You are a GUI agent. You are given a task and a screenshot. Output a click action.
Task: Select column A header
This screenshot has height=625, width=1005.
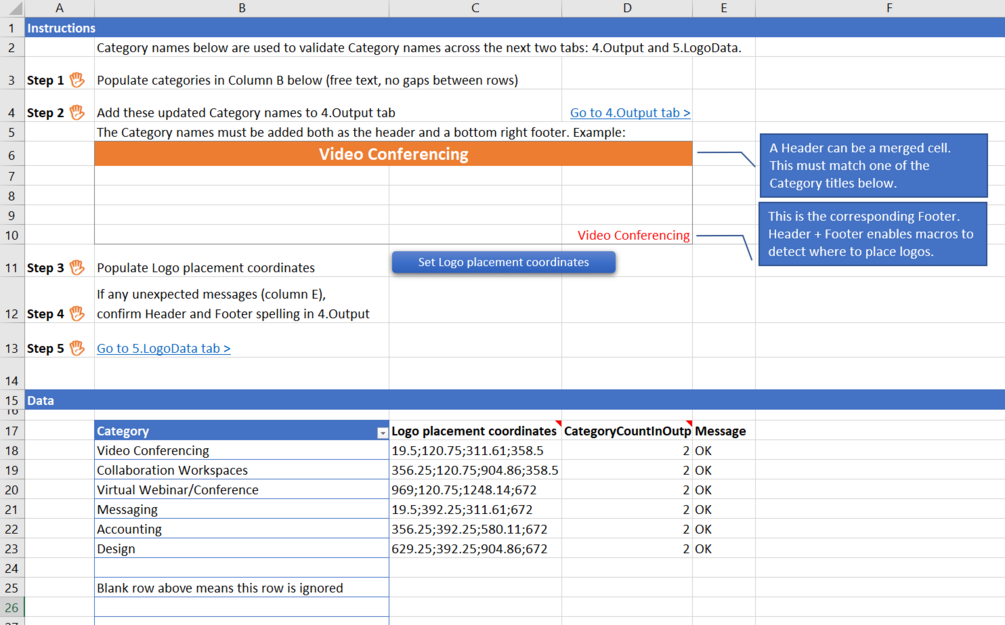60,8
